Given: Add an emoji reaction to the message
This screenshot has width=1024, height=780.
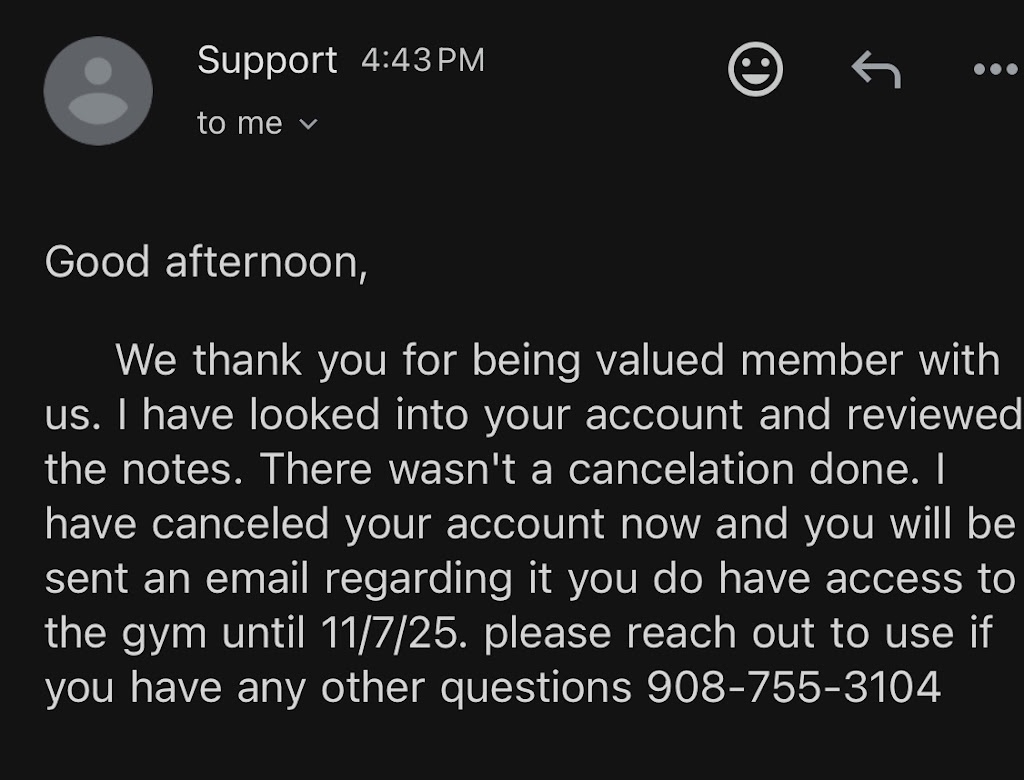Looking at the screenshot, I should tap(755, 71).
